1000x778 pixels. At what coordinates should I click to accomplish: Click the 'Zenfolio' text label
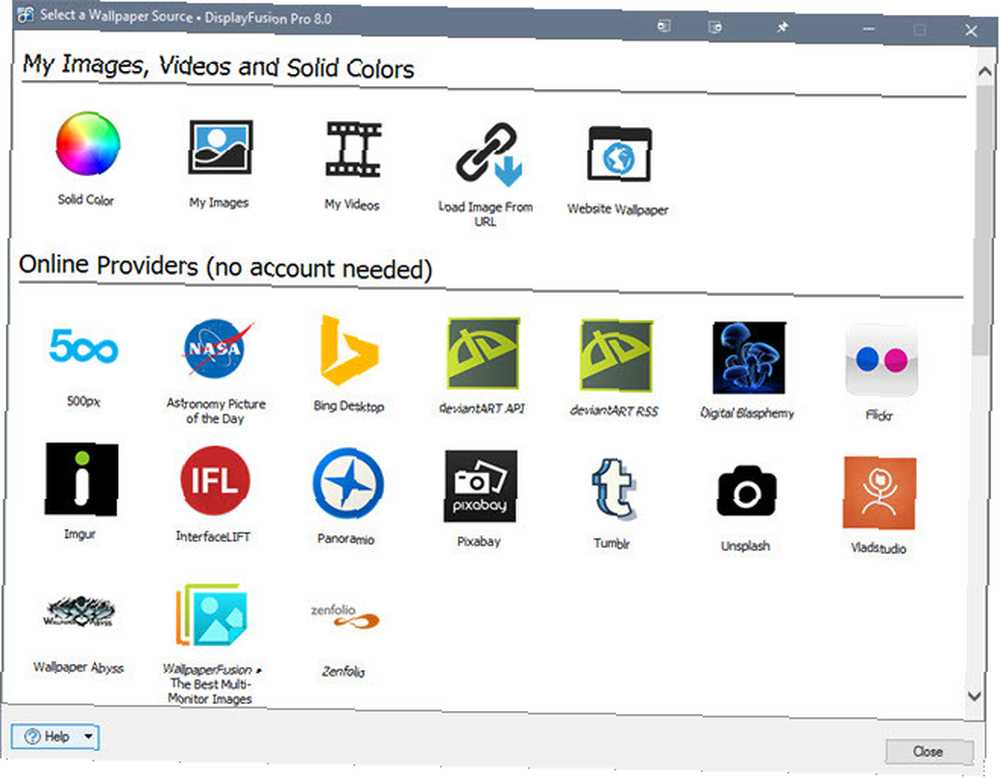(344, 672)
